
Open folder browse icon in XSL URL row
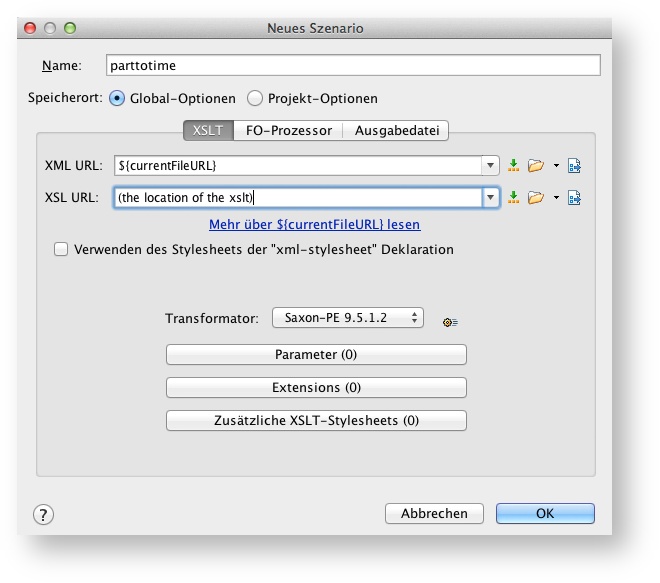tap(535, 198)
